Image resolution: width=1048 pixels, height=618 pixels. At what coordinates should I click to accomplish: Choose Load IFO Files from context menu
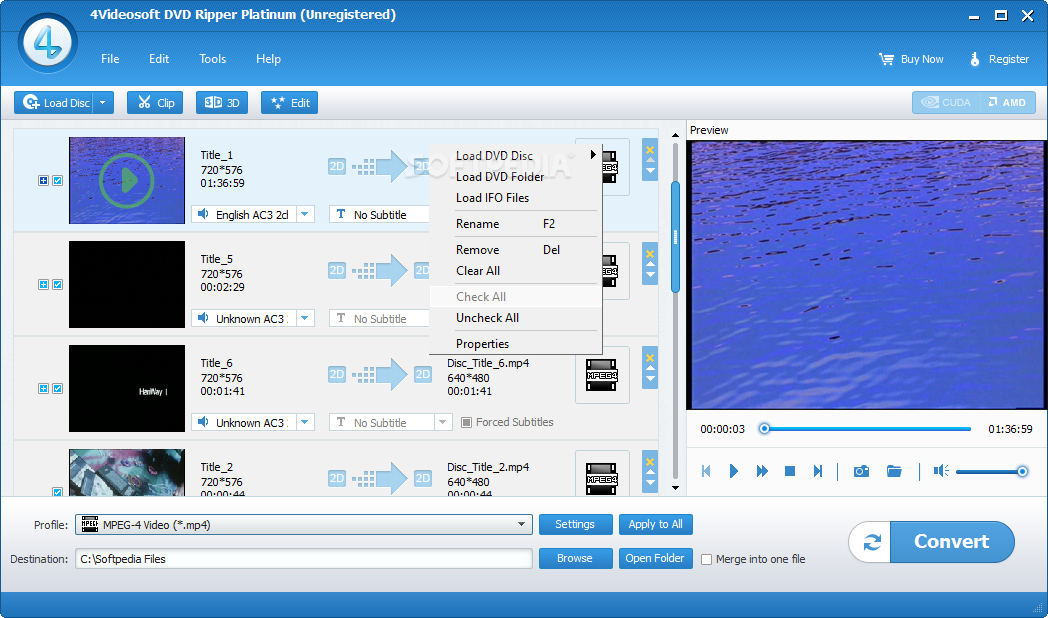pos(515,198)
